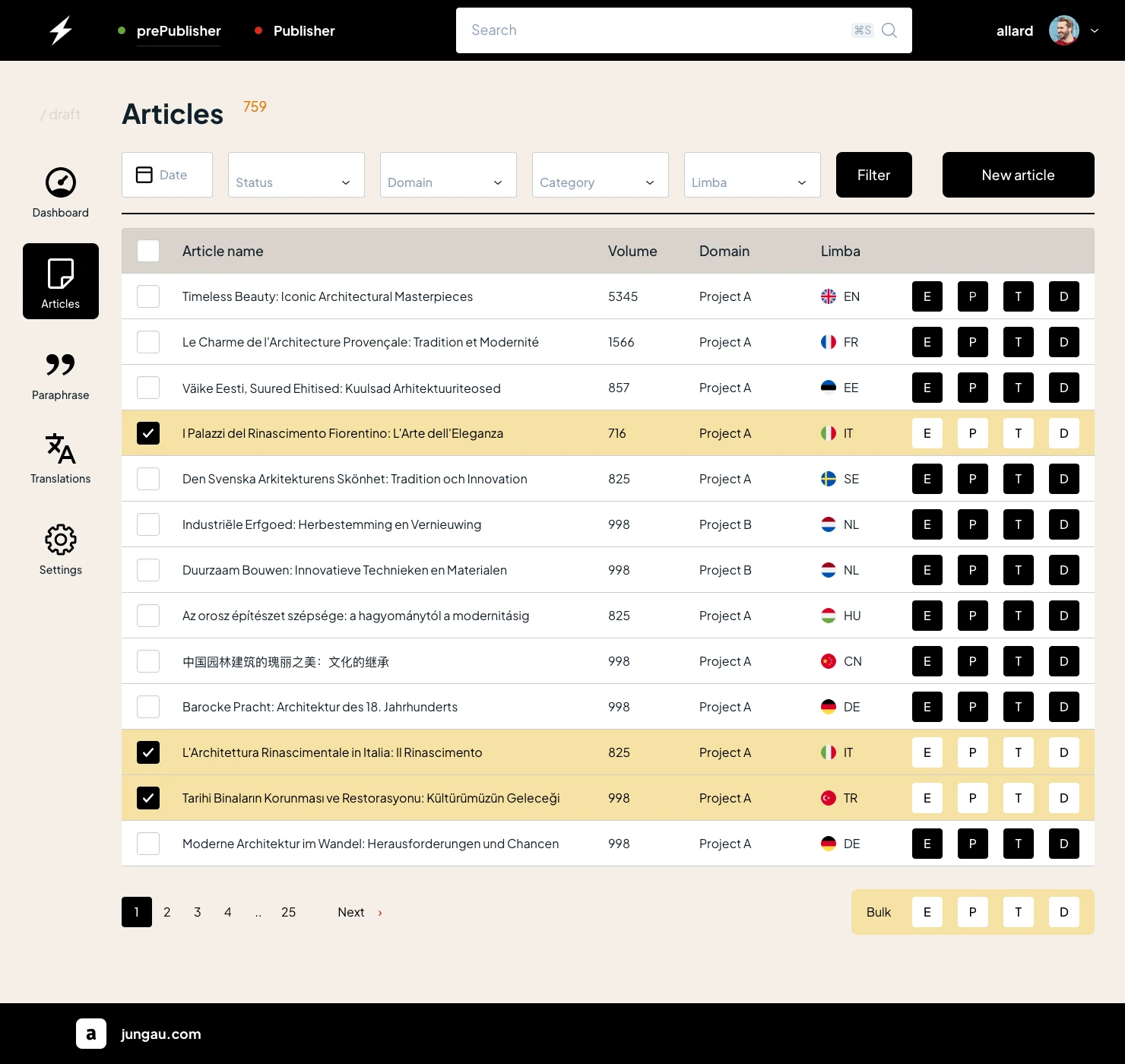Go to page 25 in pagination

tap(288, 912)
